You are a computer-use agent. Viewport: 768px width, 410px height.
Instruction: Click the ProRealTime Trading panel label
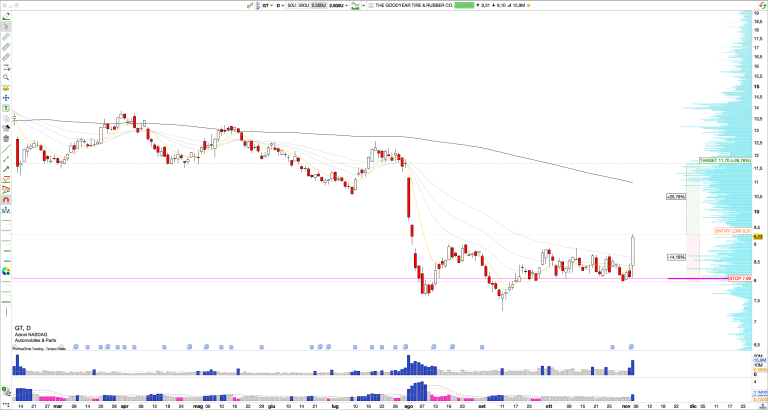[x=31, y=348]
